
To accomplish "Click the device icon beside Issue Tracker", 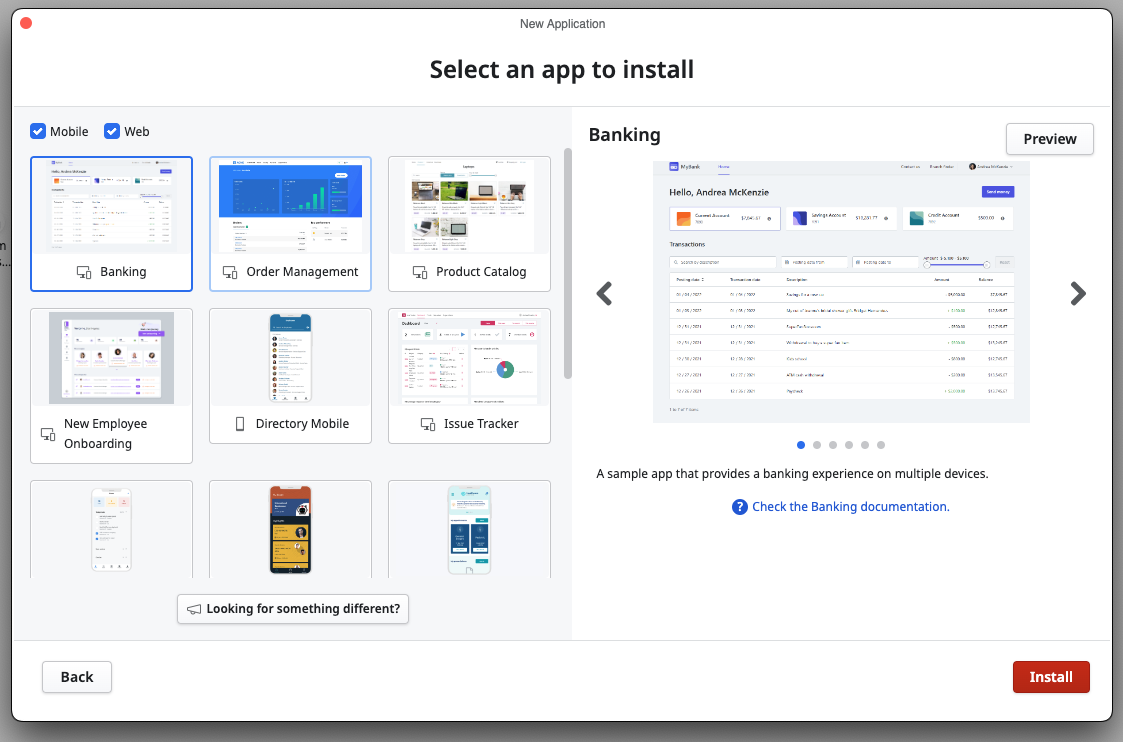I will pos(428,424).
